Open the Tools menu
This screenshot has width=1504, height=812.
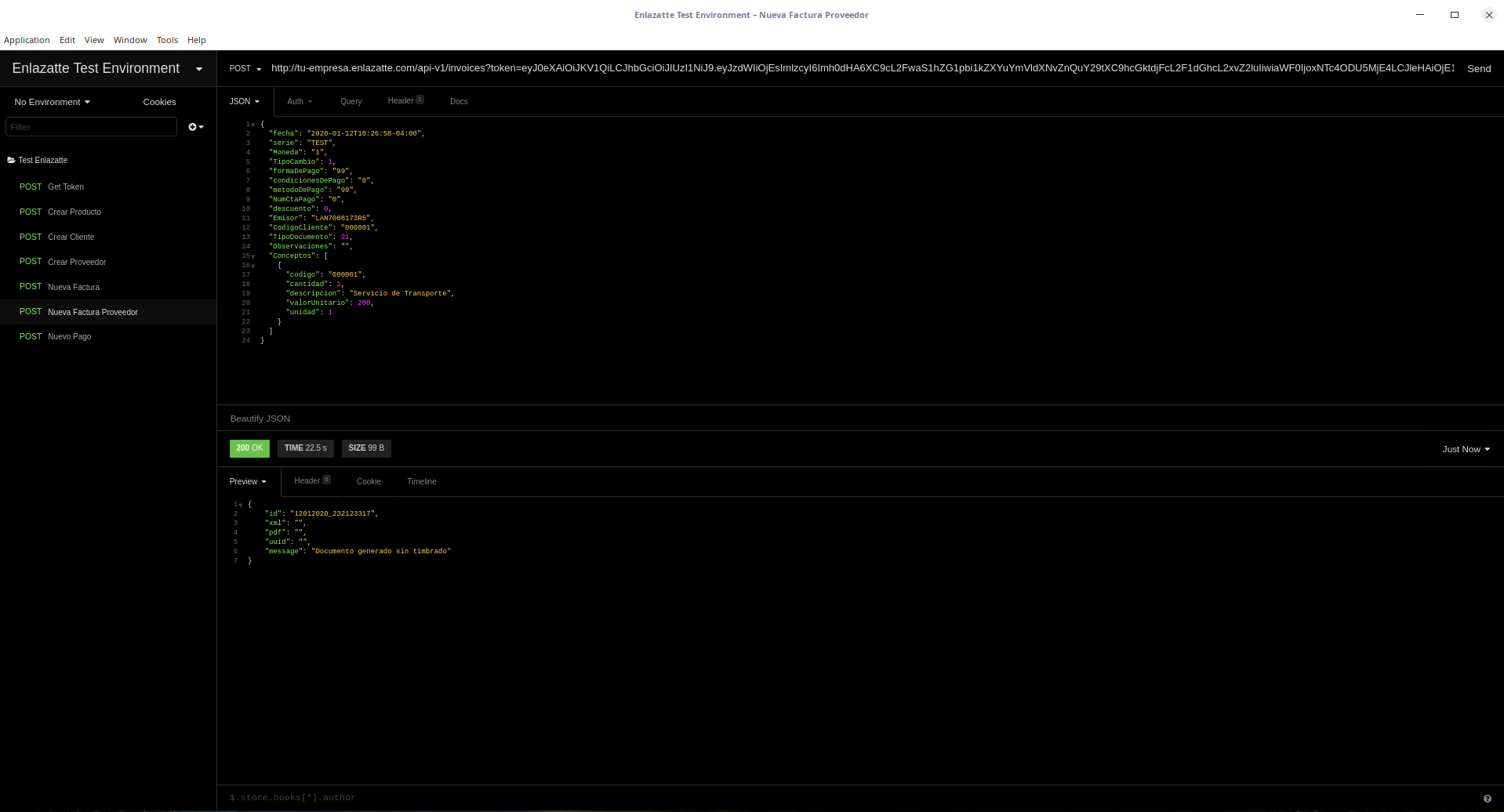pos(167,40)
